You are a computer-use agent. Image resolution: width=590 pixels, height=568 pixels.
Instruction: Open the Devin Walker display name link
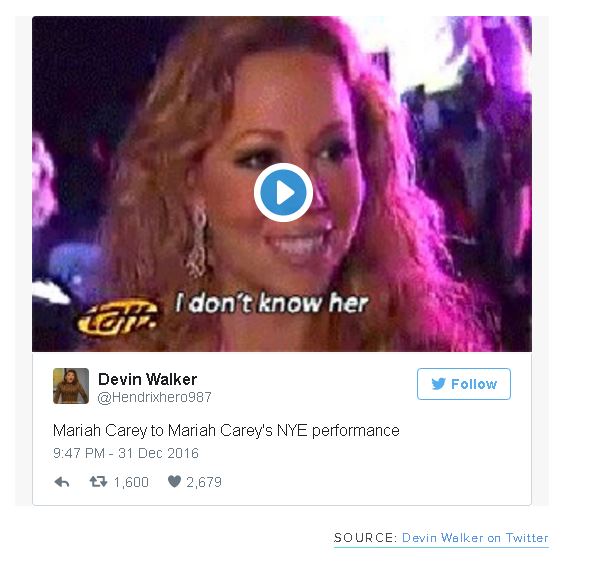pos(148,379)
